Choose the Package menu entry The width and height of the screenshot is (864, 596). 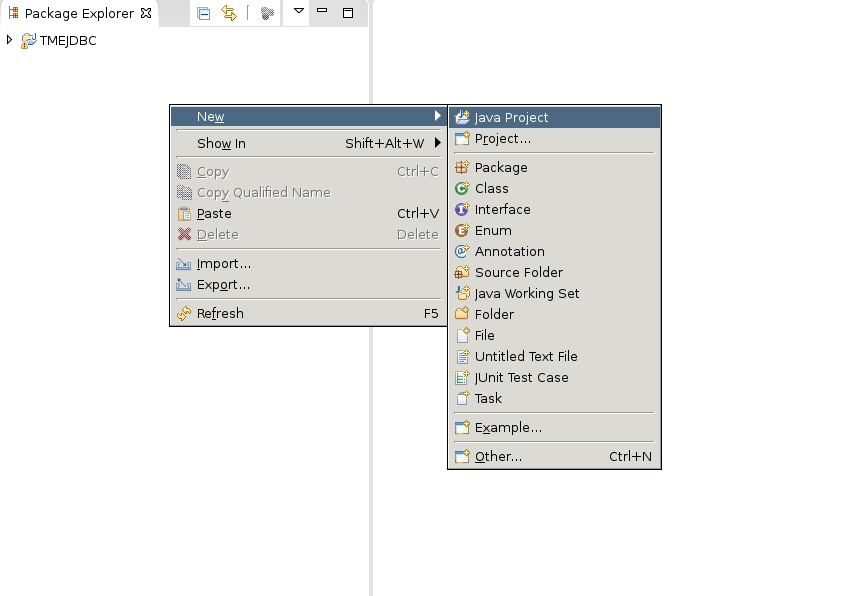click(554, 167)
